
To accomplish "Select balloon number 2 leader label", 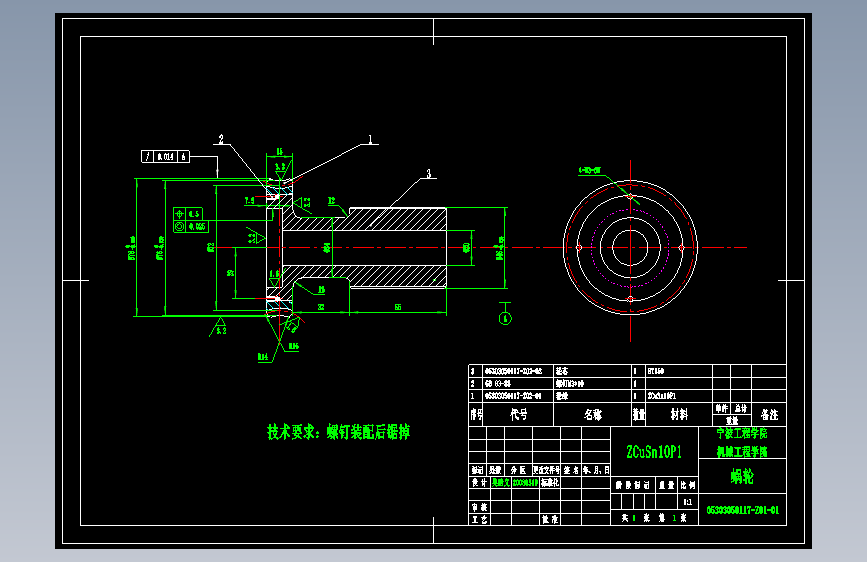I will (221, 139).
